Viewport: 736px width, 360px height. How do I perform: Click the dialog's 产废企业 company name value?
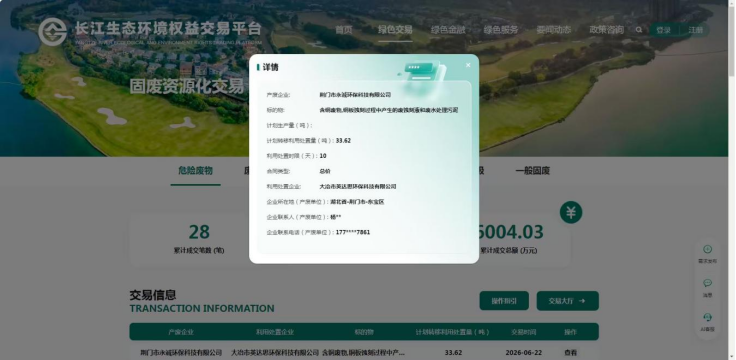coord(355,95)
